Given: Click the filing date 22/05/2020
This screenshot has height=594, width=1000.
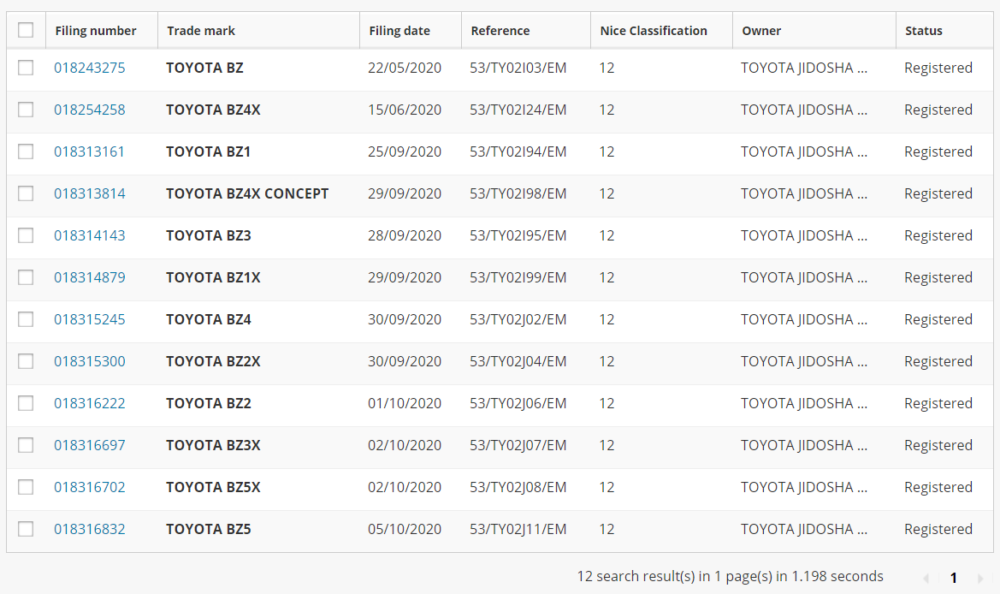Looking at the screenshot, I should click(404, 68).
